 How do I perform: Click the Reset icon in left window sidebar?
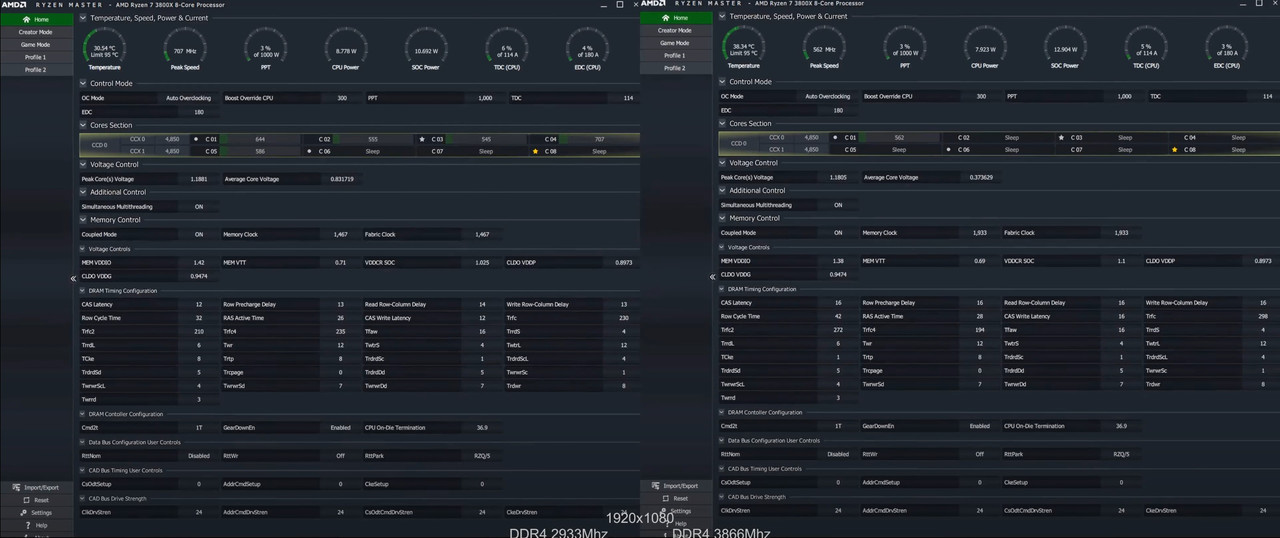pos(27,500)
